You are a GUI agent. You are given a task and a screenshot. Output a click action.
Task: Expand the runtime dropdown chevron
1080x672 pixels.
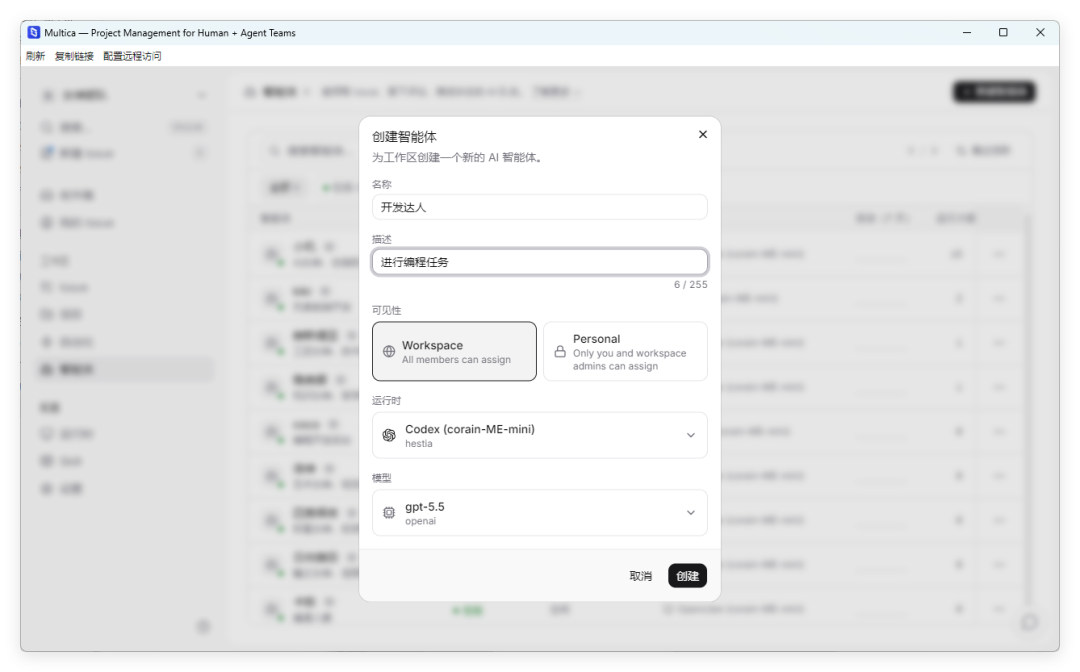(690, 435)
